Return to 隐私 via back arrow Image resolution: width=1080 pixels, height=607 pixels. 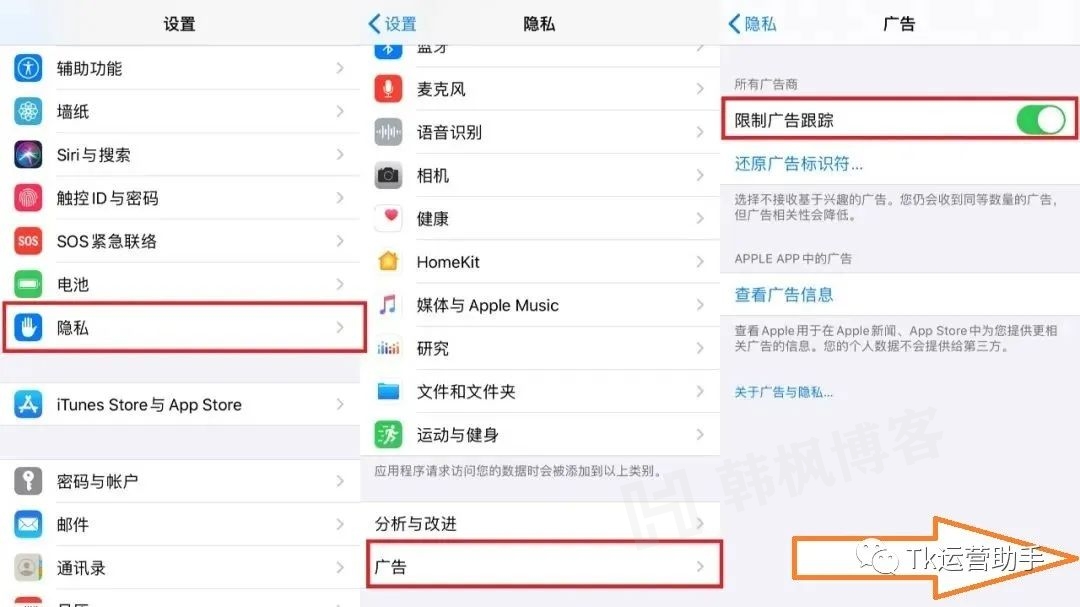tap(752, 22)
